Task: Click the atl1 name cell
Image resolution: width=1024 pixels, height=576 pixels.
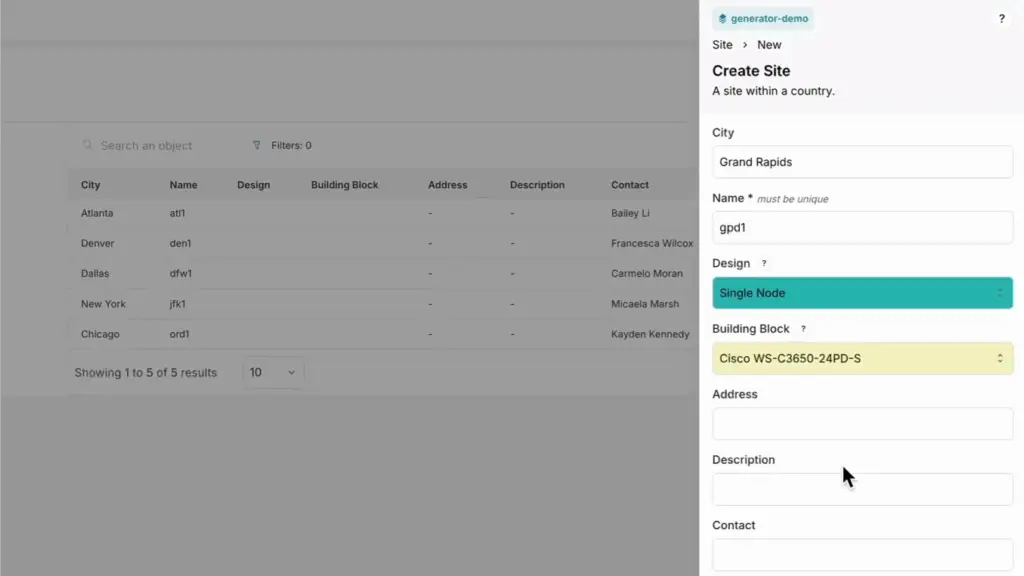Action: coord(177,213)
